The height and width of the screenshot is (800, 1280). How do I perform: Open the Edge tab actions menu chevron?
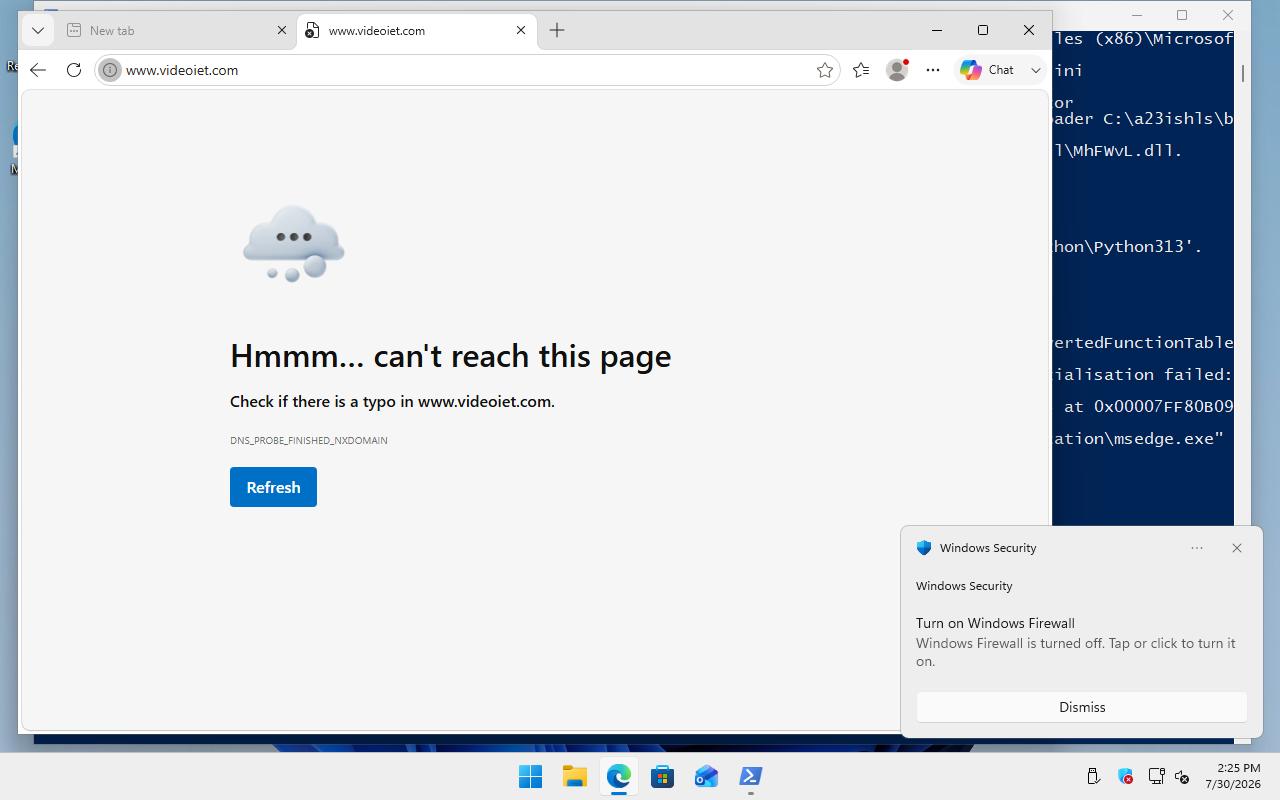tap(38, 30)
